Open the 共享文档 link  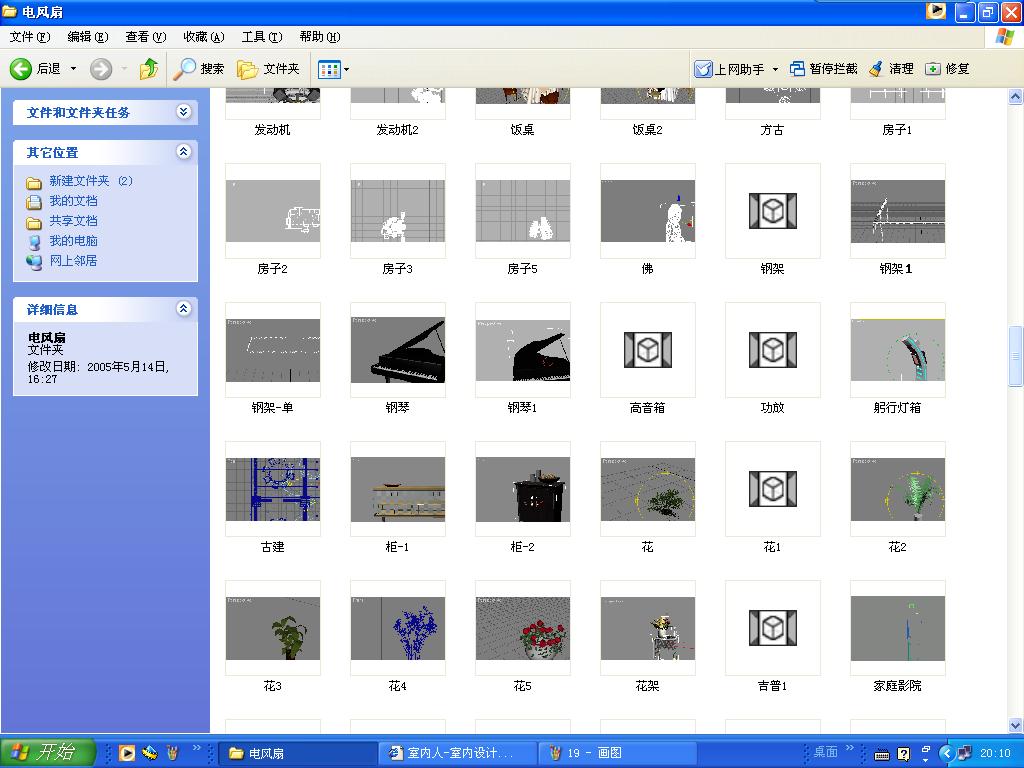(x=73, y=221)
